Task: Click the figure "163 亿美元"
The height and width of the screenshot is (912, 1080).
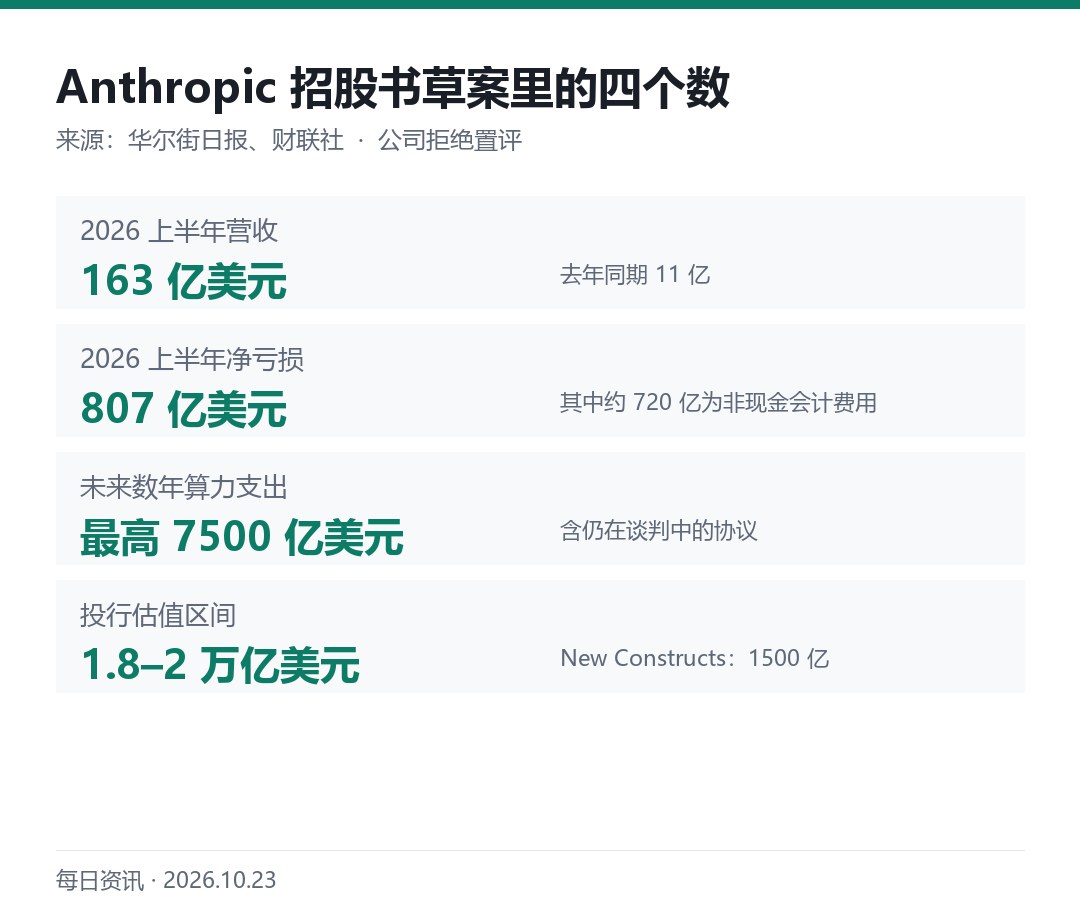Action: pyautogui.click(x=184, y=281)
